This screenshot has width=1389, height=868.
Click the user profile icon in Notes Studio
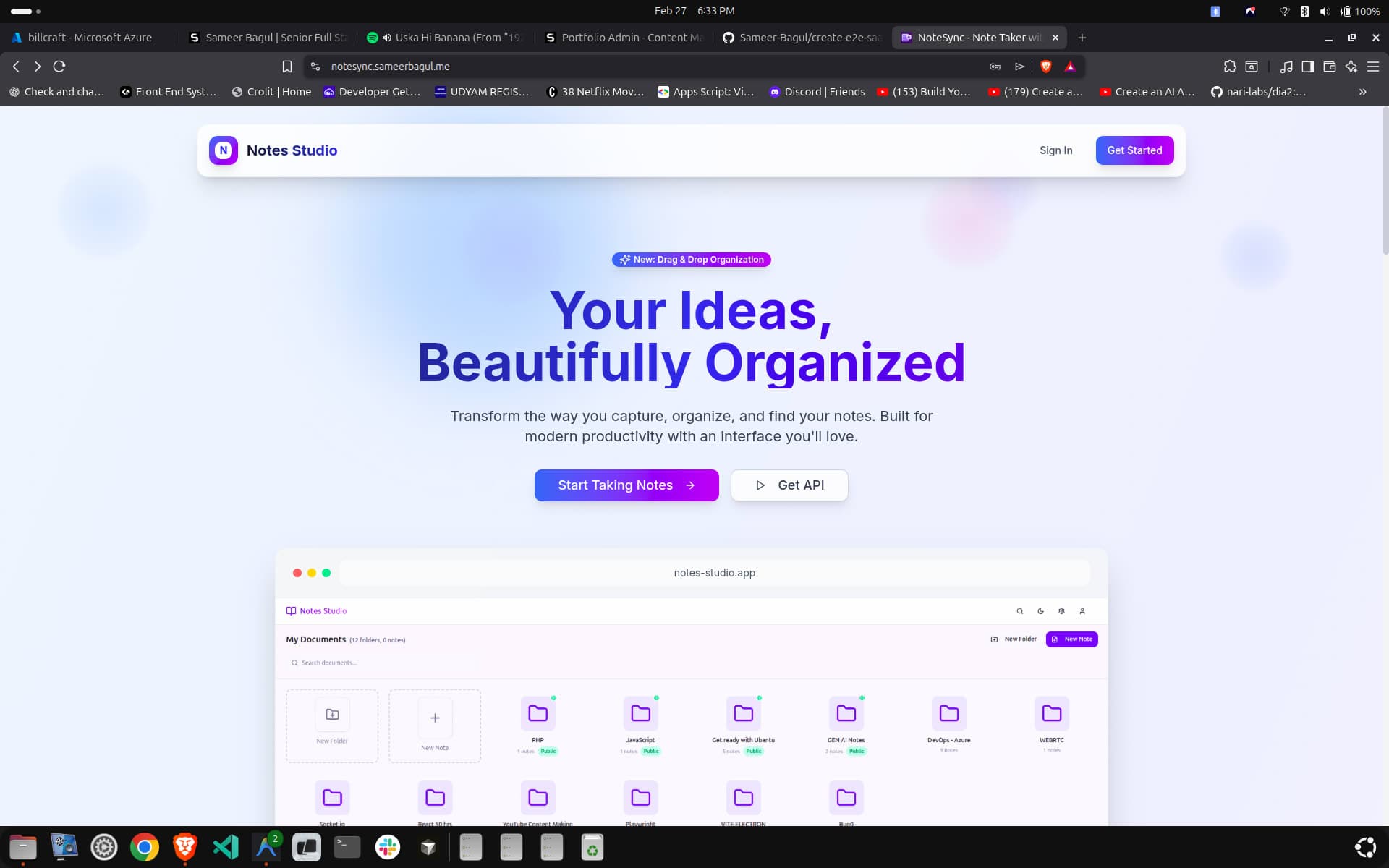[x=1082, y=611]
